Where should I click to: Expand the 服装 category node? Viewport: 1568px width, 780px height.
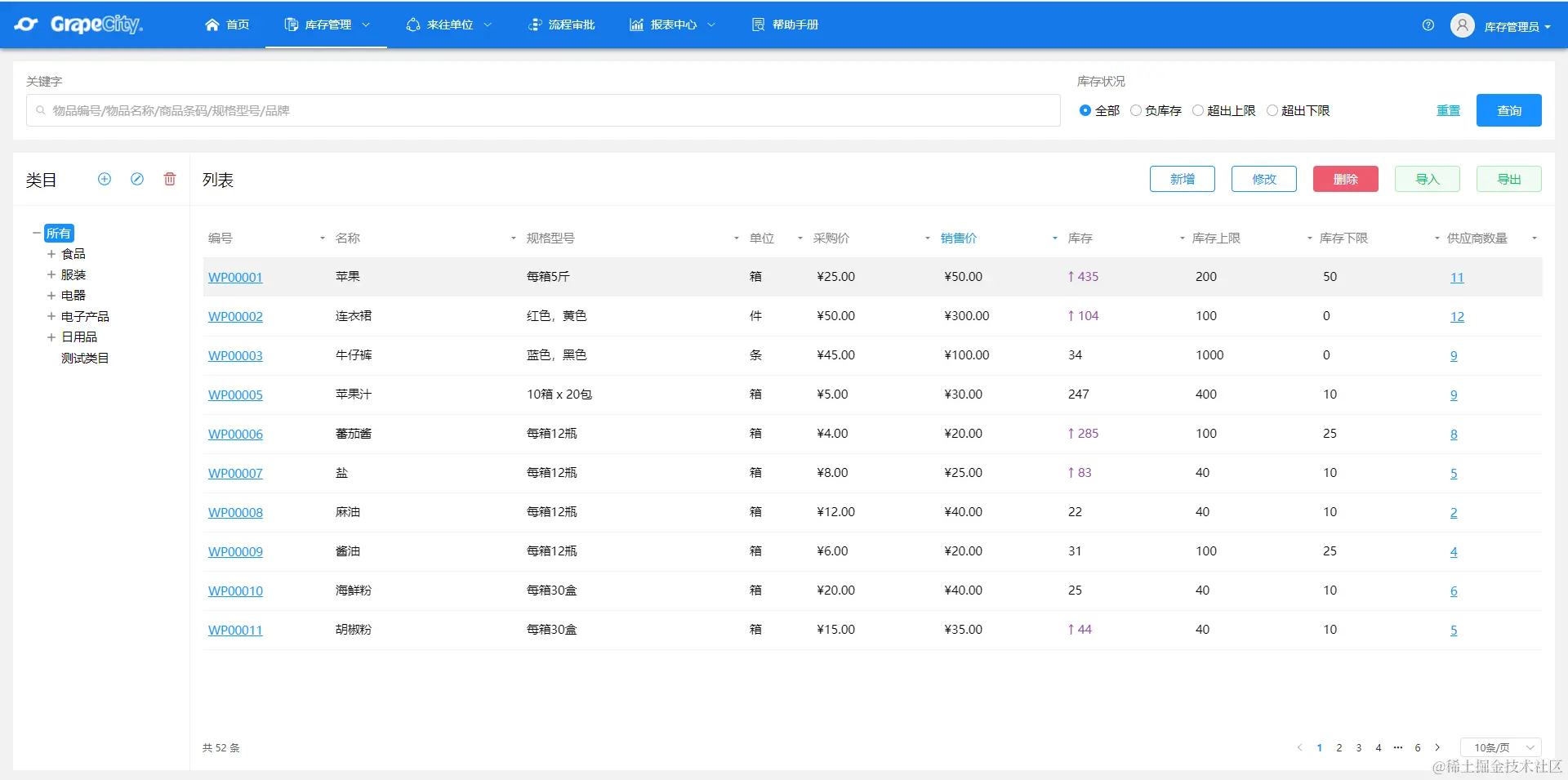[51, 274]
